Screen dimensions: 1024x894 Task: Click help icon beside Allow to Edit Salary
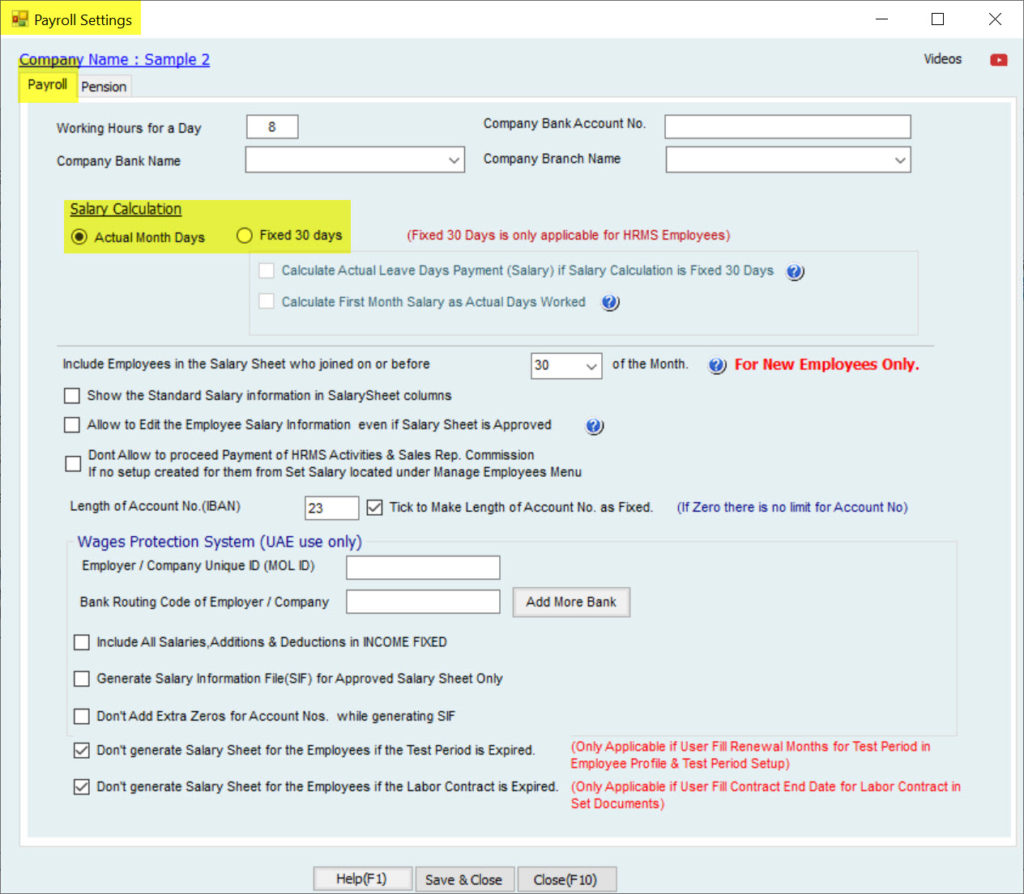(x=594, y=426)
